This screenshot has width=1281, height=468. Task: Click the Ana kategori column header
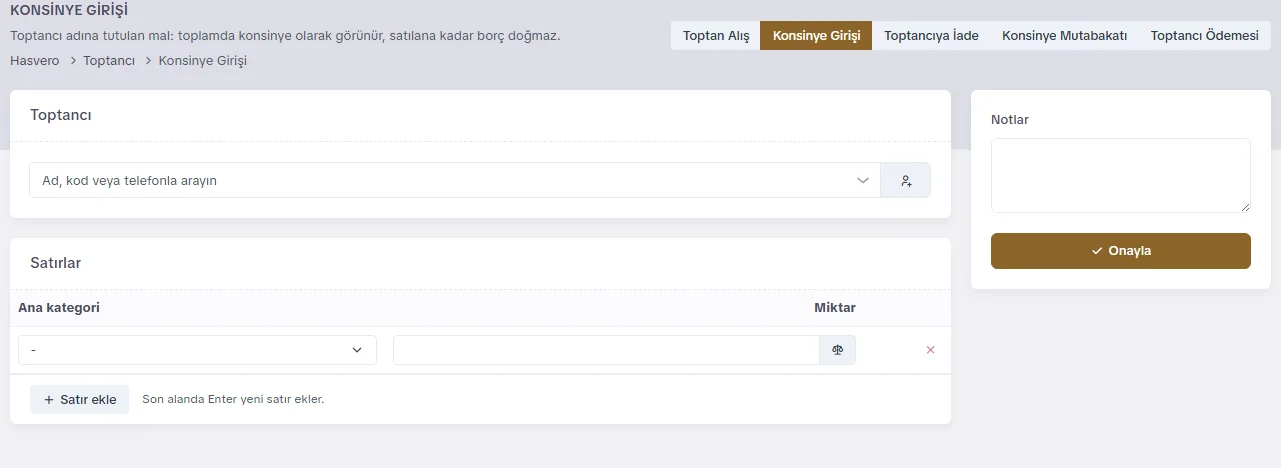59,307
